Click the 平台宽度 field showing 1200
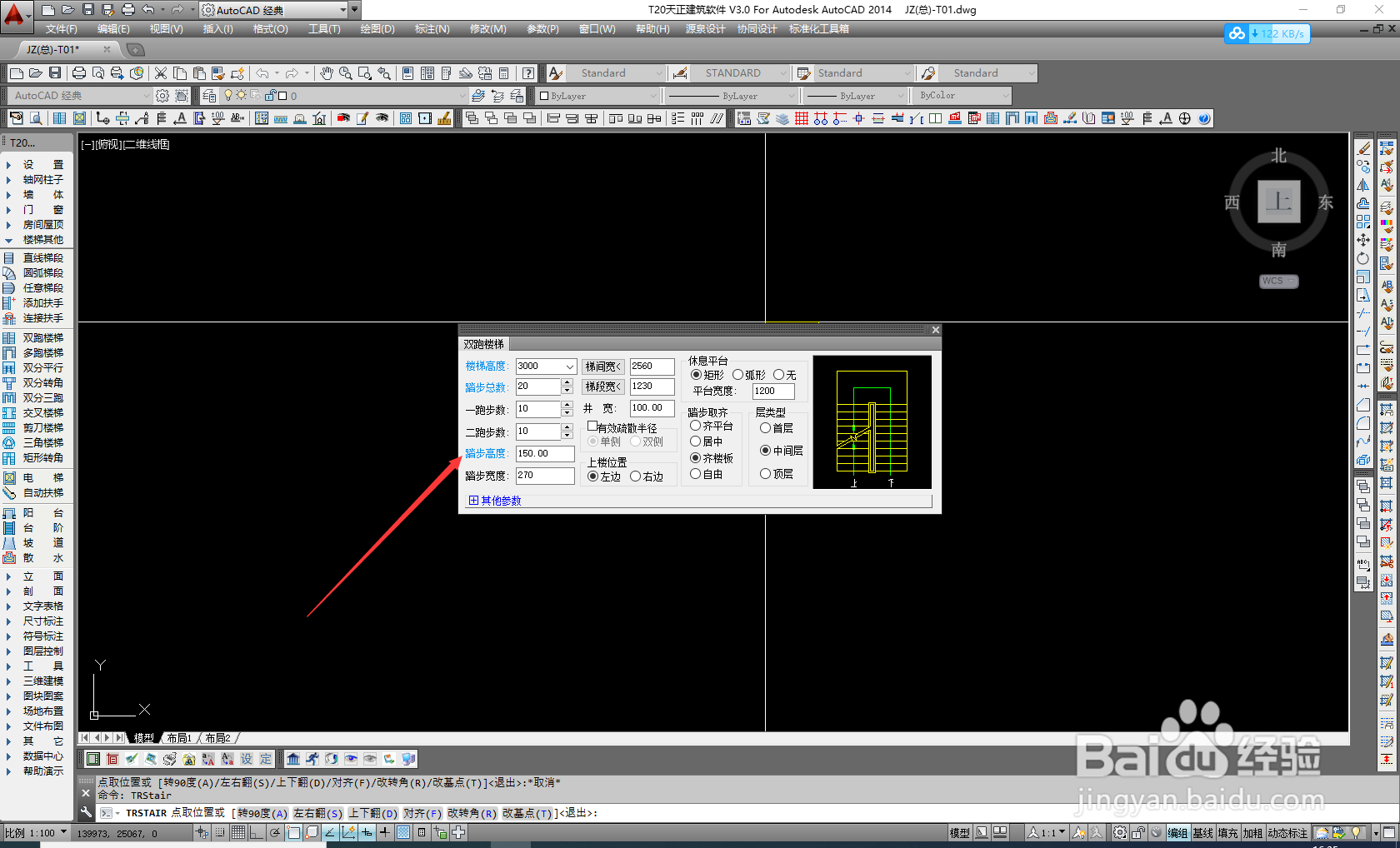Viewport: 1400px width, 848px height. tap(773, 391)
